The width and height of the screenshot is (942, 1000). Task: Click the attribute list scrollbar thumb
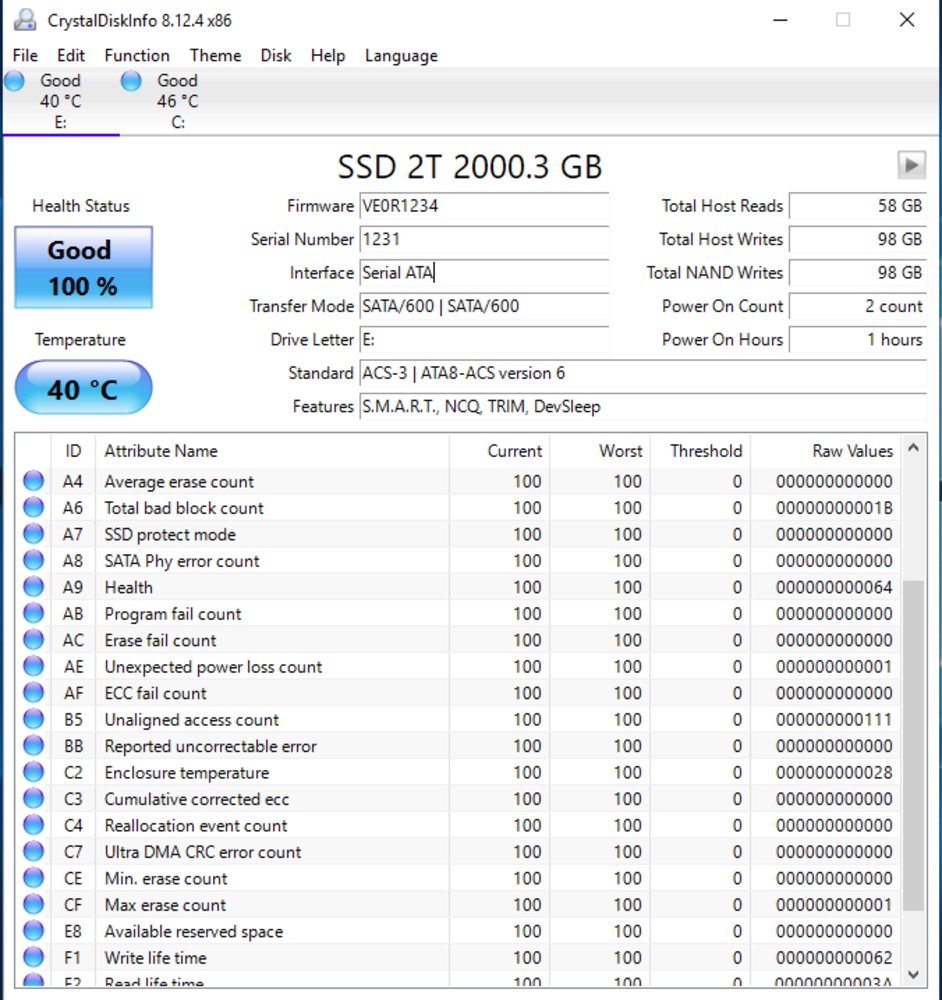(913, 745)
